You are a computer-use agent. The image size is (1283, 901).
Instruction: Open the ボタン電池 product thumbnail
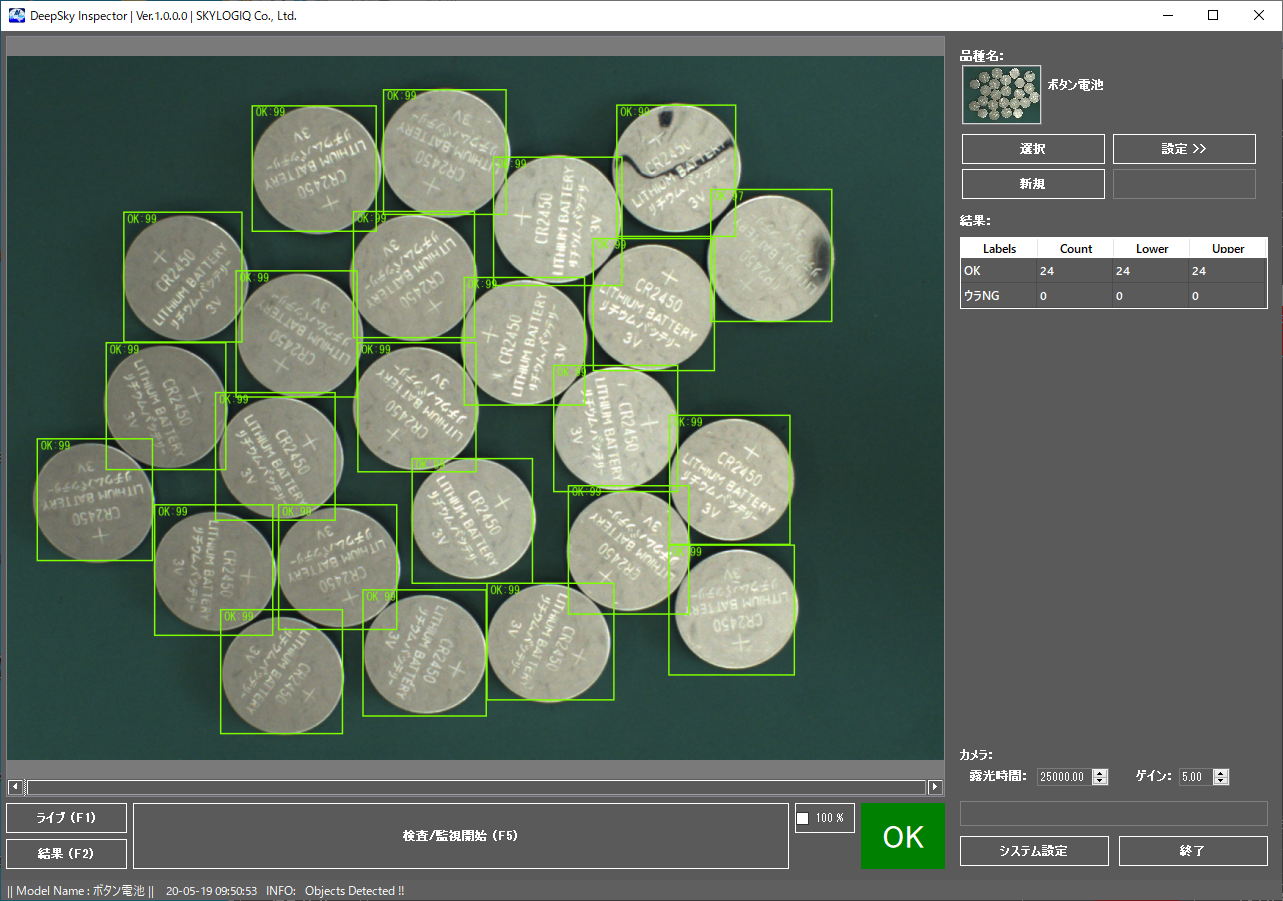click(x=1001, y=95)
